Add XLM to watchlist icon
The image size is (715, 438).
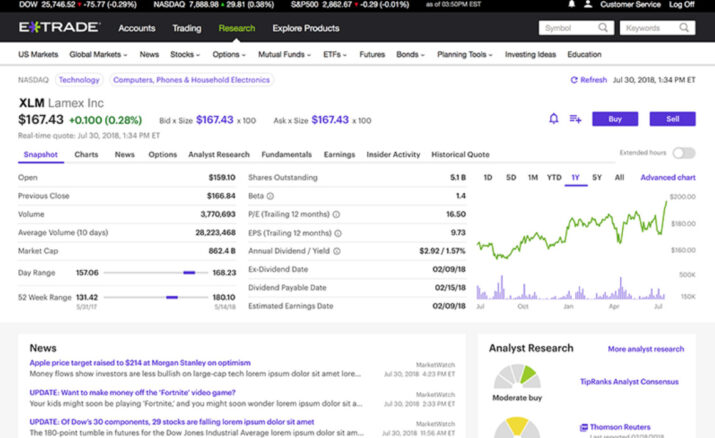coord(575,119)
